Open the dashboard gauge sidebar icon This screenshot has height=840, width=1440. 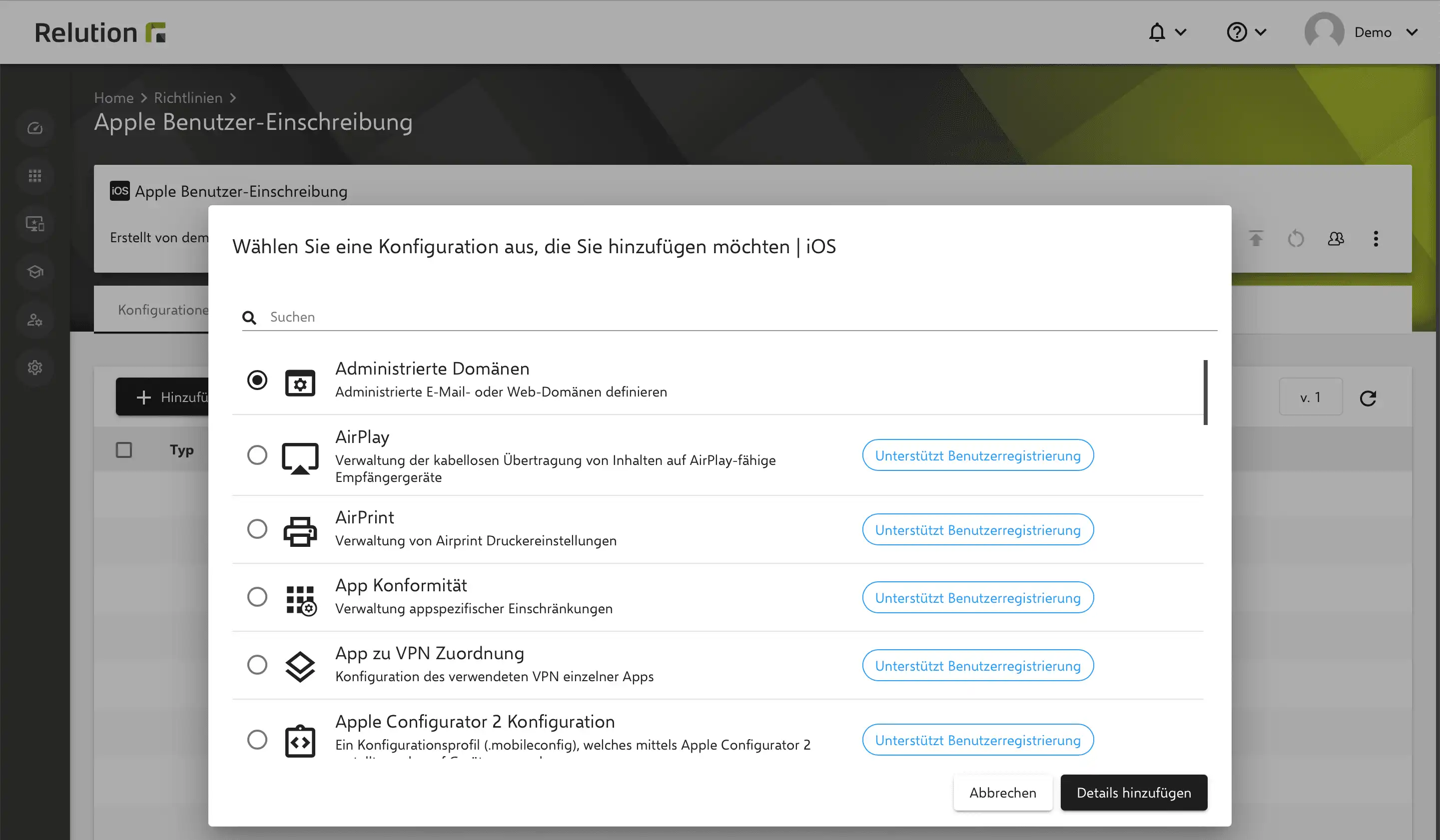(35, 128)
